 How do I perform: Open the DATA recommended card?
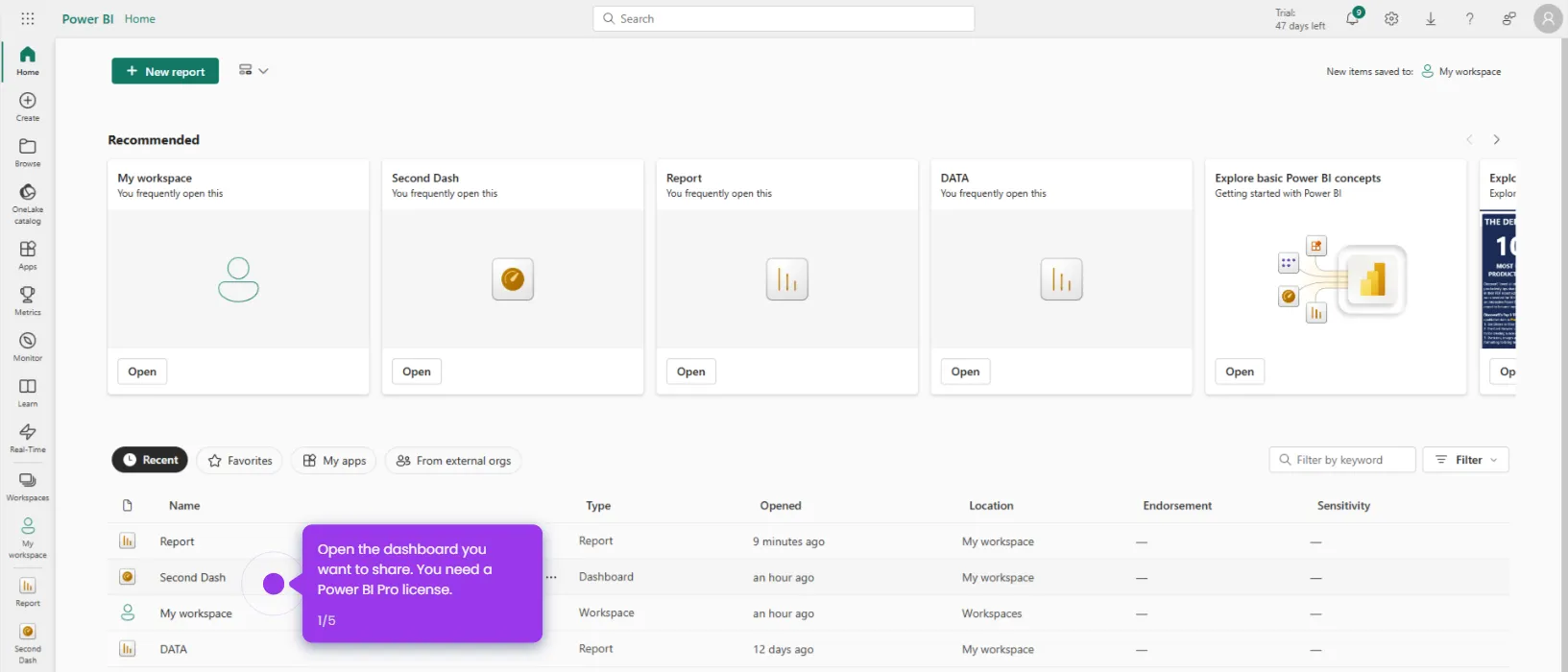click(966, 372)
